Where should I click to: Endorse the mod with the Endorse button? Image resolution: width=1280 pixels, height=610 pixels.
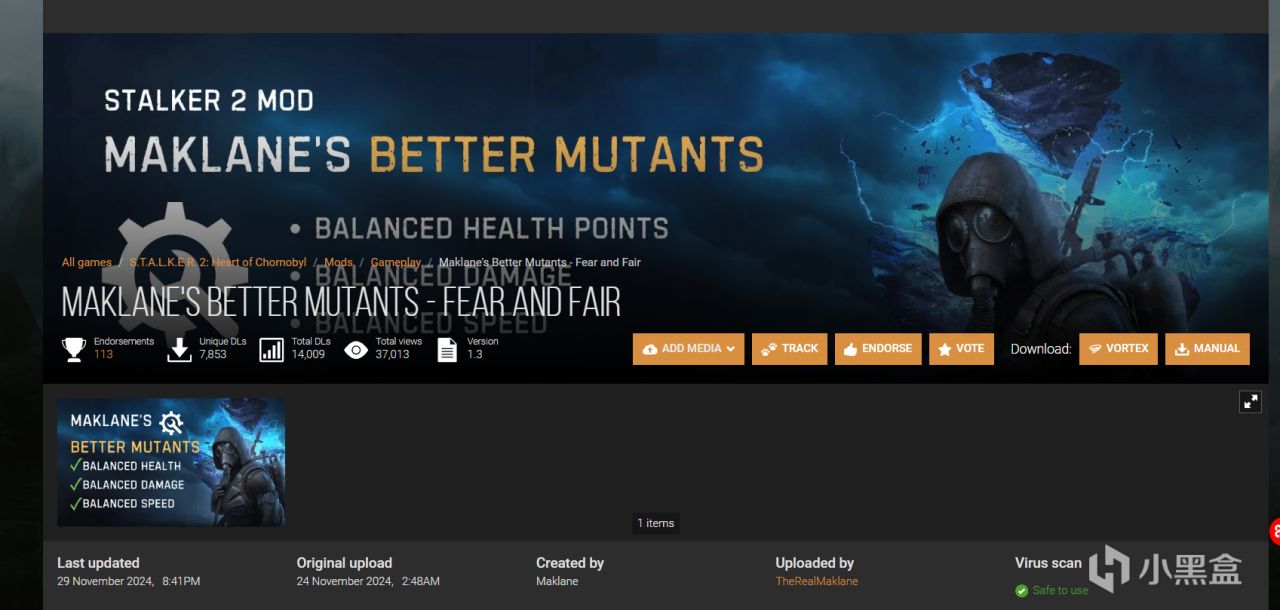tap(878, 349)
